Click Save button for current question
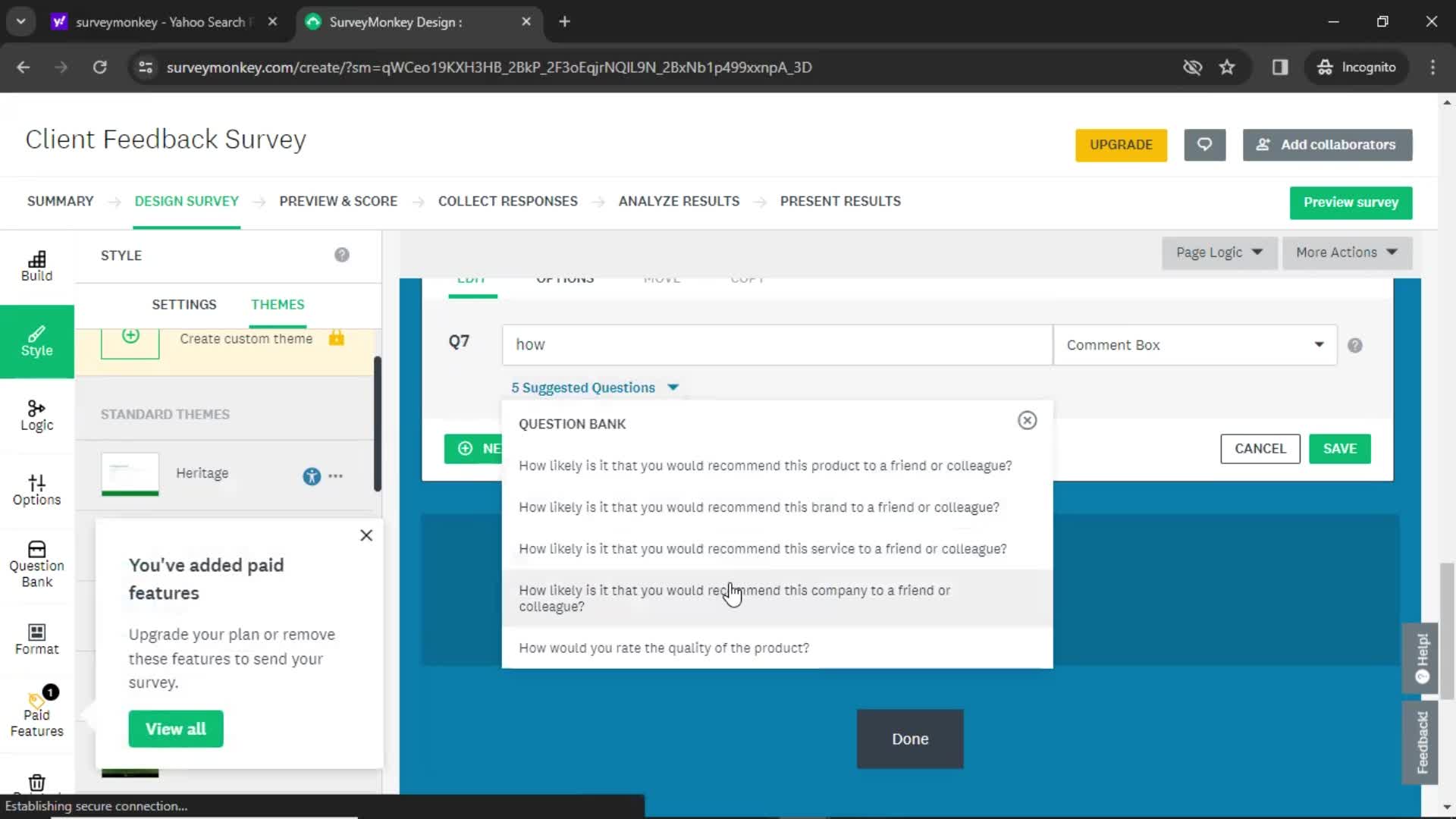 pos(1340,448)
